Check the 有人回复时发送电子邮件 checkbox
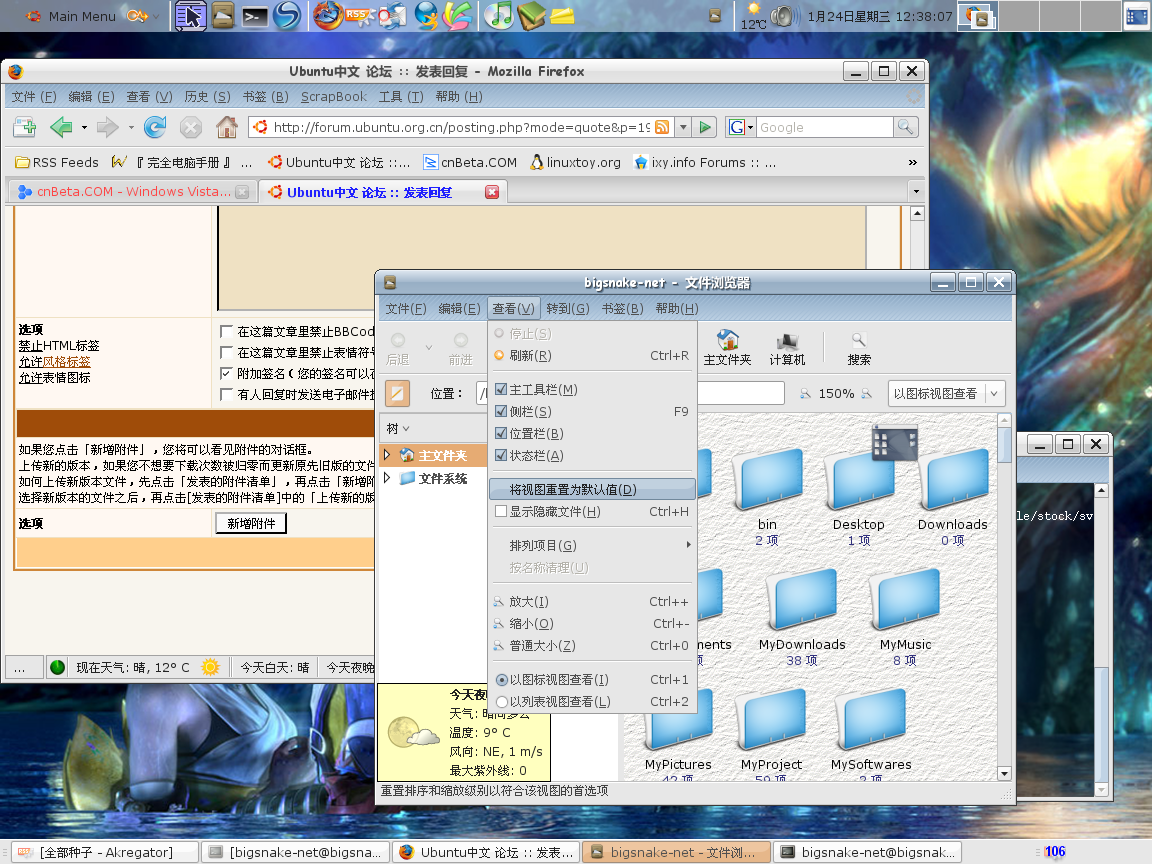Viewport: 1152px width, 864px height. (226, 395)
